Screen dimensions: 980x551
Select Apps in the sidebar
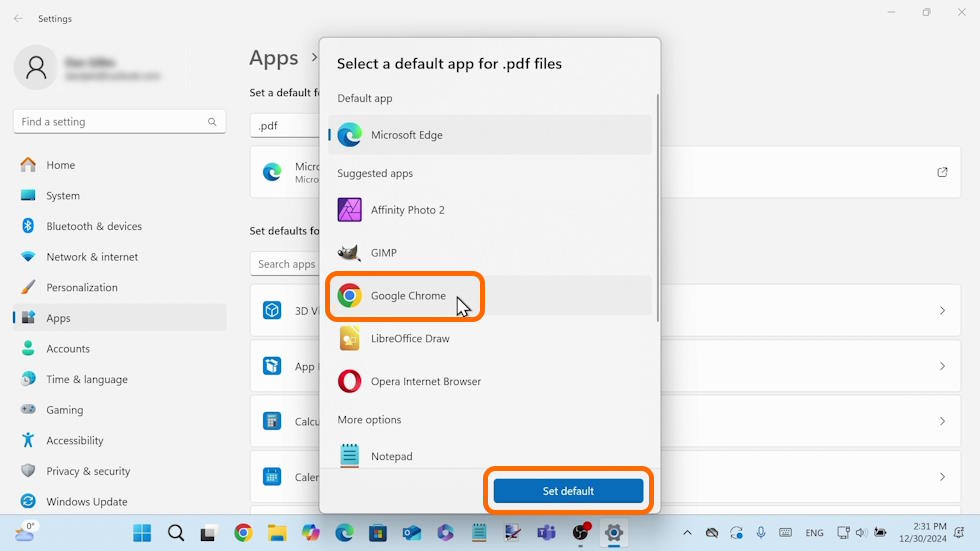[119, 318]
